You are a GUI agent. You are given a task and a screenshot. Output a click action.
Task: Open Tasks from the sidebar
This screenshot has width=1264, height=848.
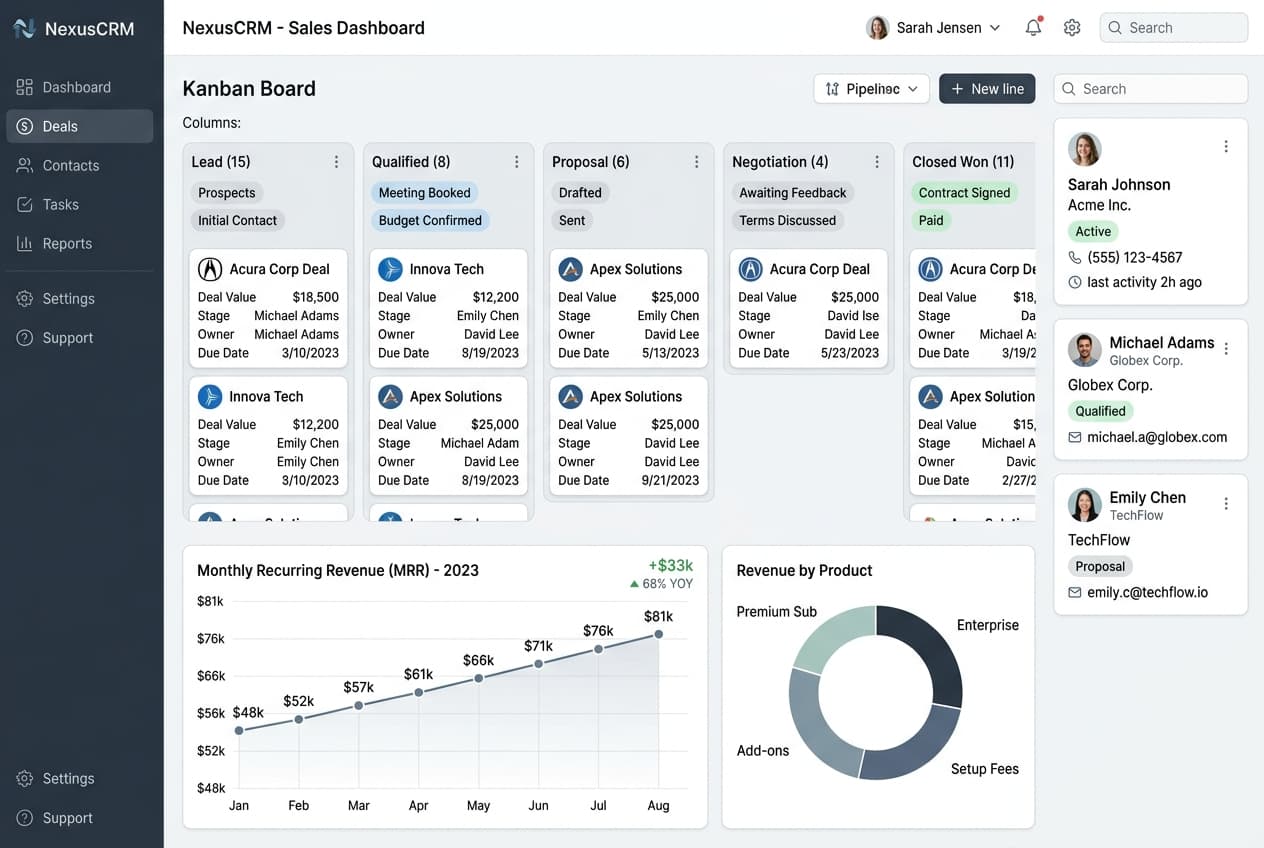click(80, 204)
